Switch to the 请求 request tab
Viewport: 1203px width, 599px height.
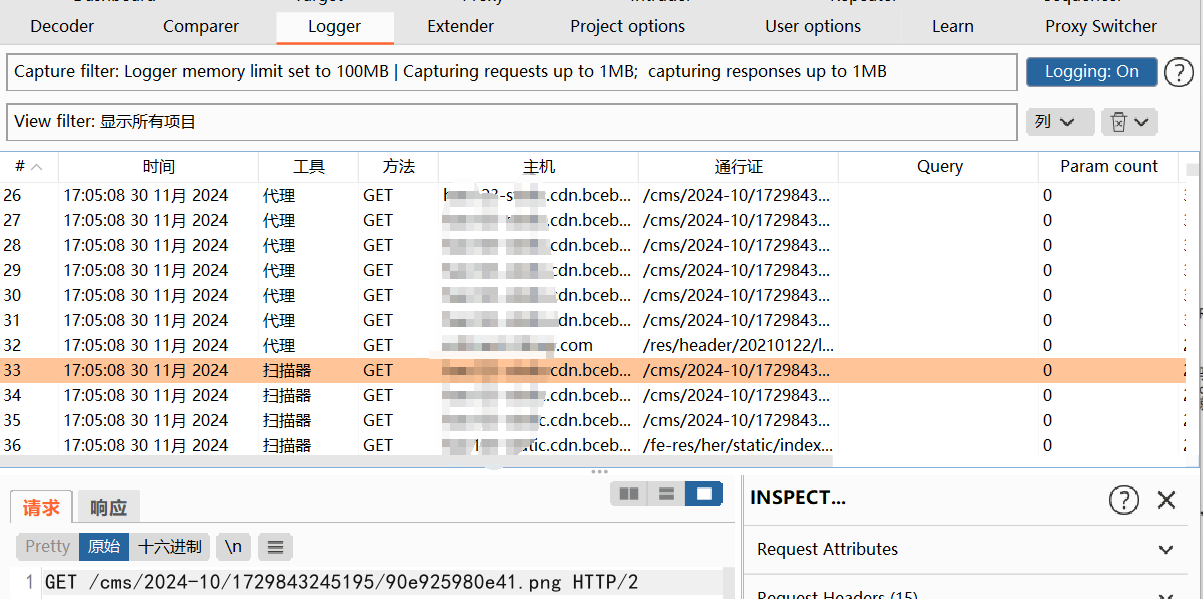pos(41,508)
